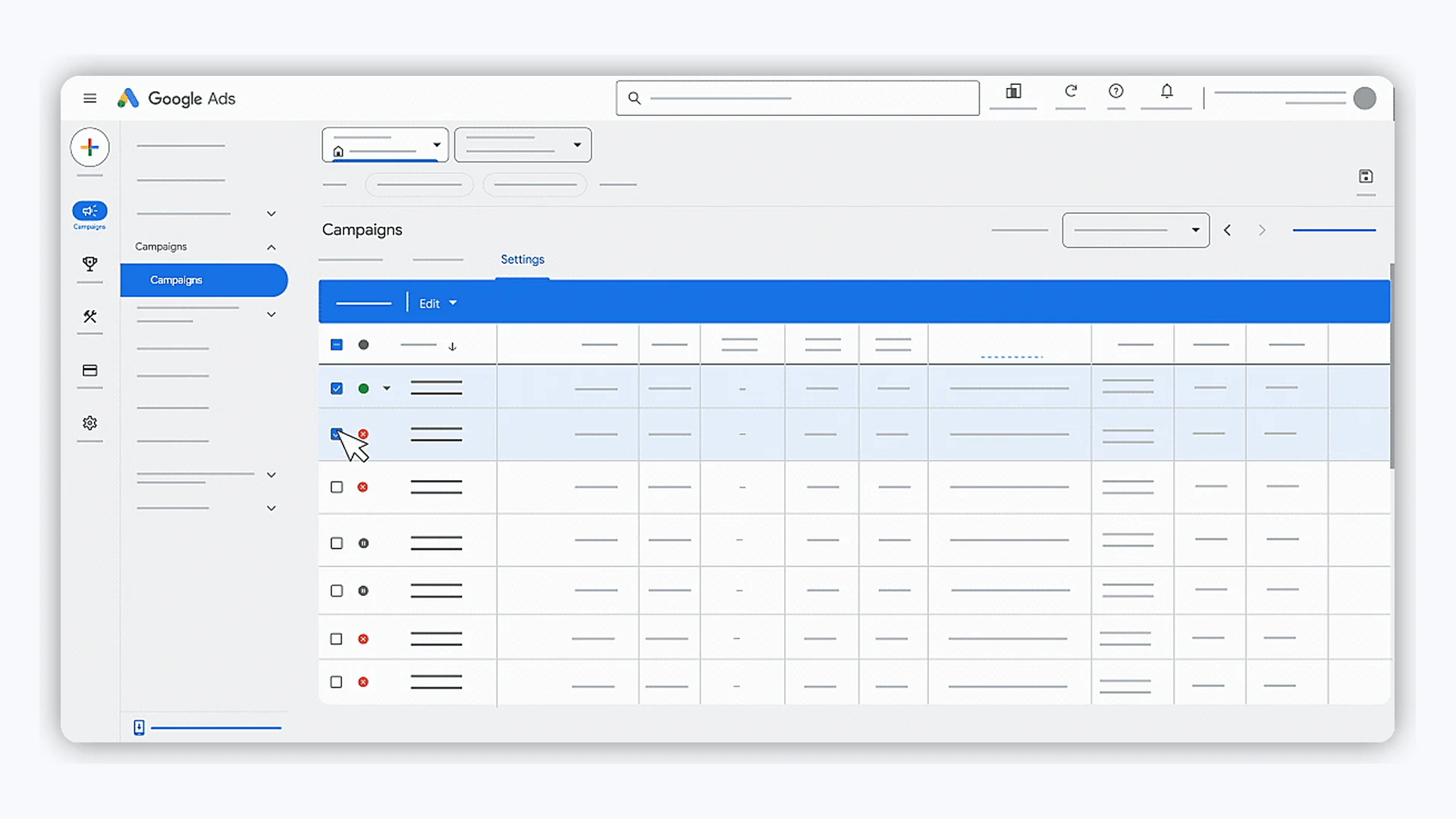Select the Campaigns item in sidebar

tap(204, 280)
